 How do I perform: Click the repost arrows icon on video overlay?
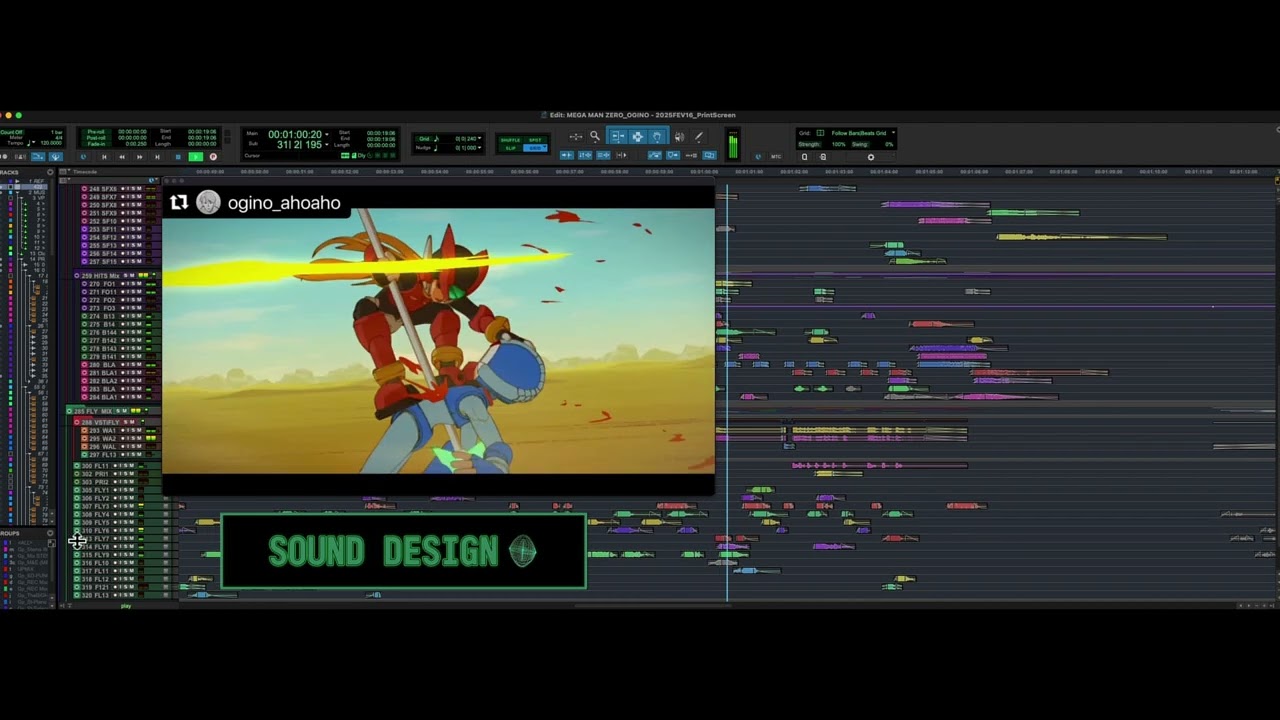(179, 203)
